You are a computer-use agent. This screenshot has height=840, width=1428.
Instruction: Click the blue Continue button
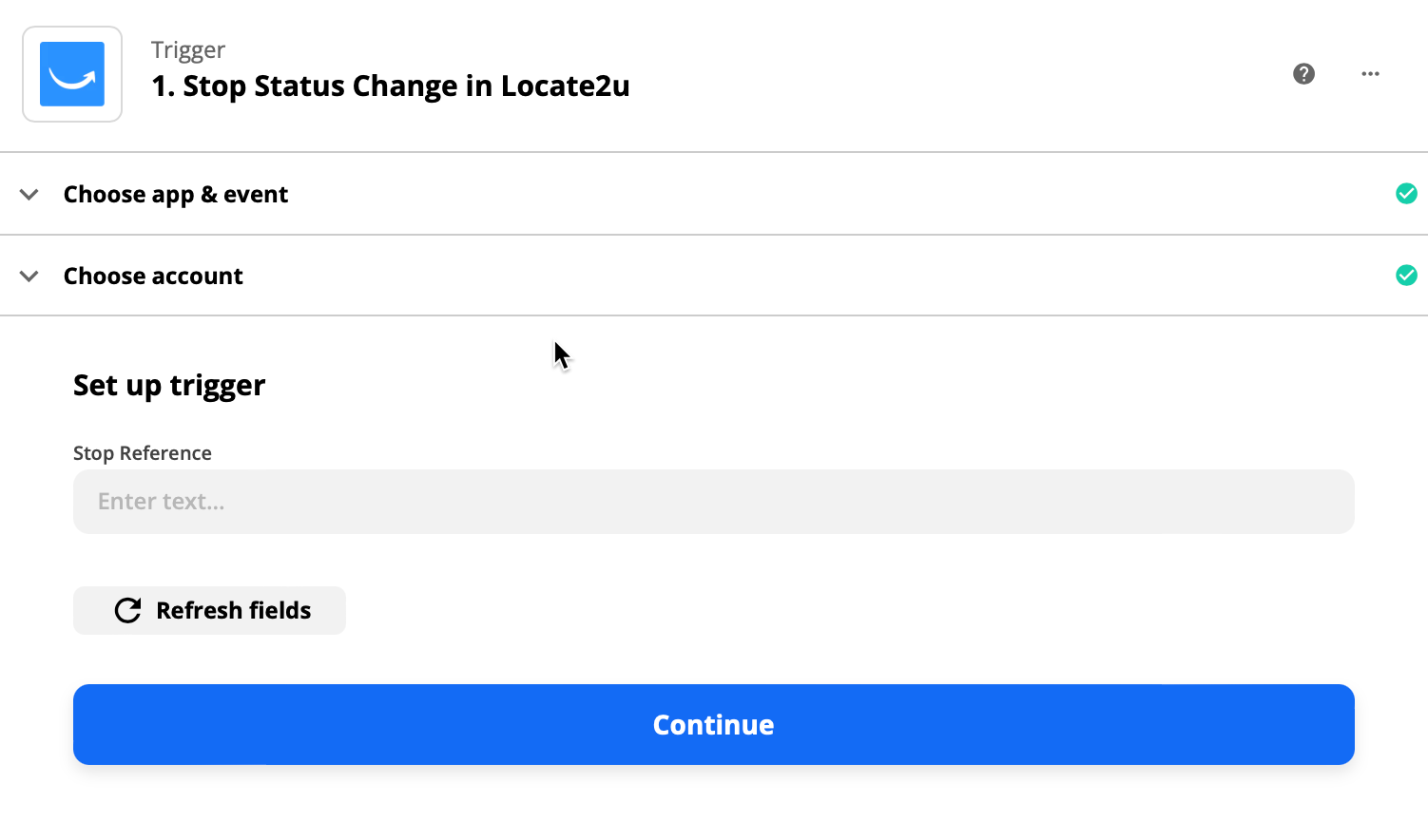click(714, 724)
